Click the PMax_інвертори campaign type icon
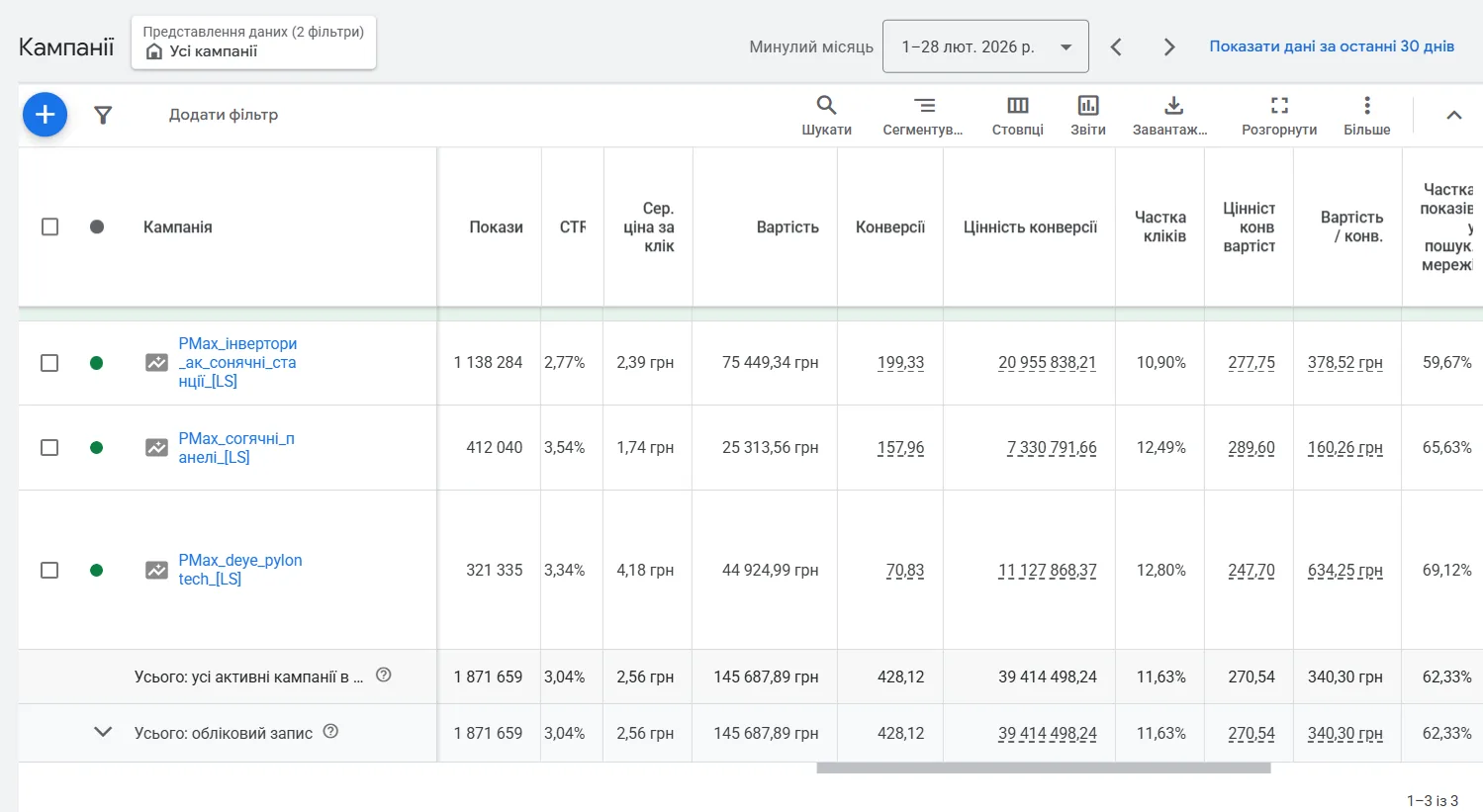 click(156, 363)
